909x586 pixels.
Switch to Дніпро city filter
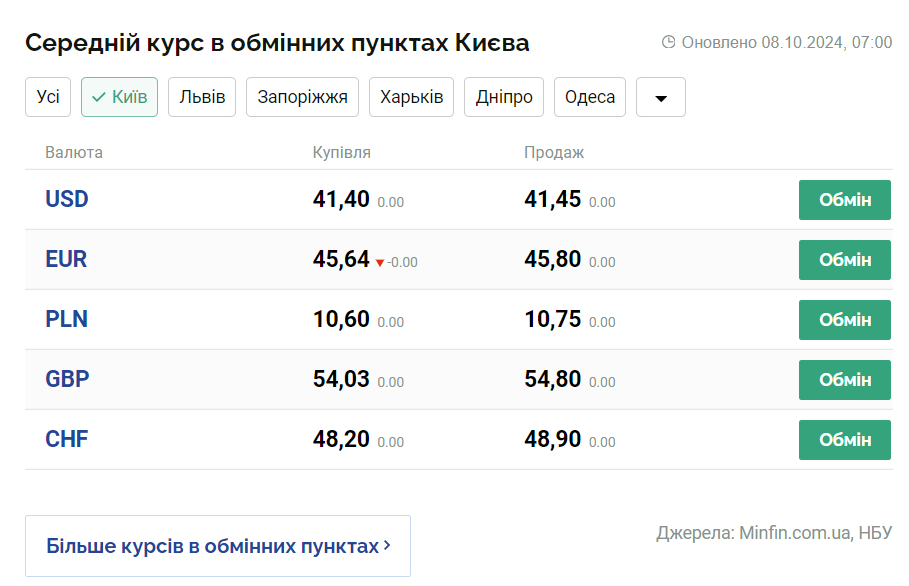pyautogui.click(x=504, y=97)
